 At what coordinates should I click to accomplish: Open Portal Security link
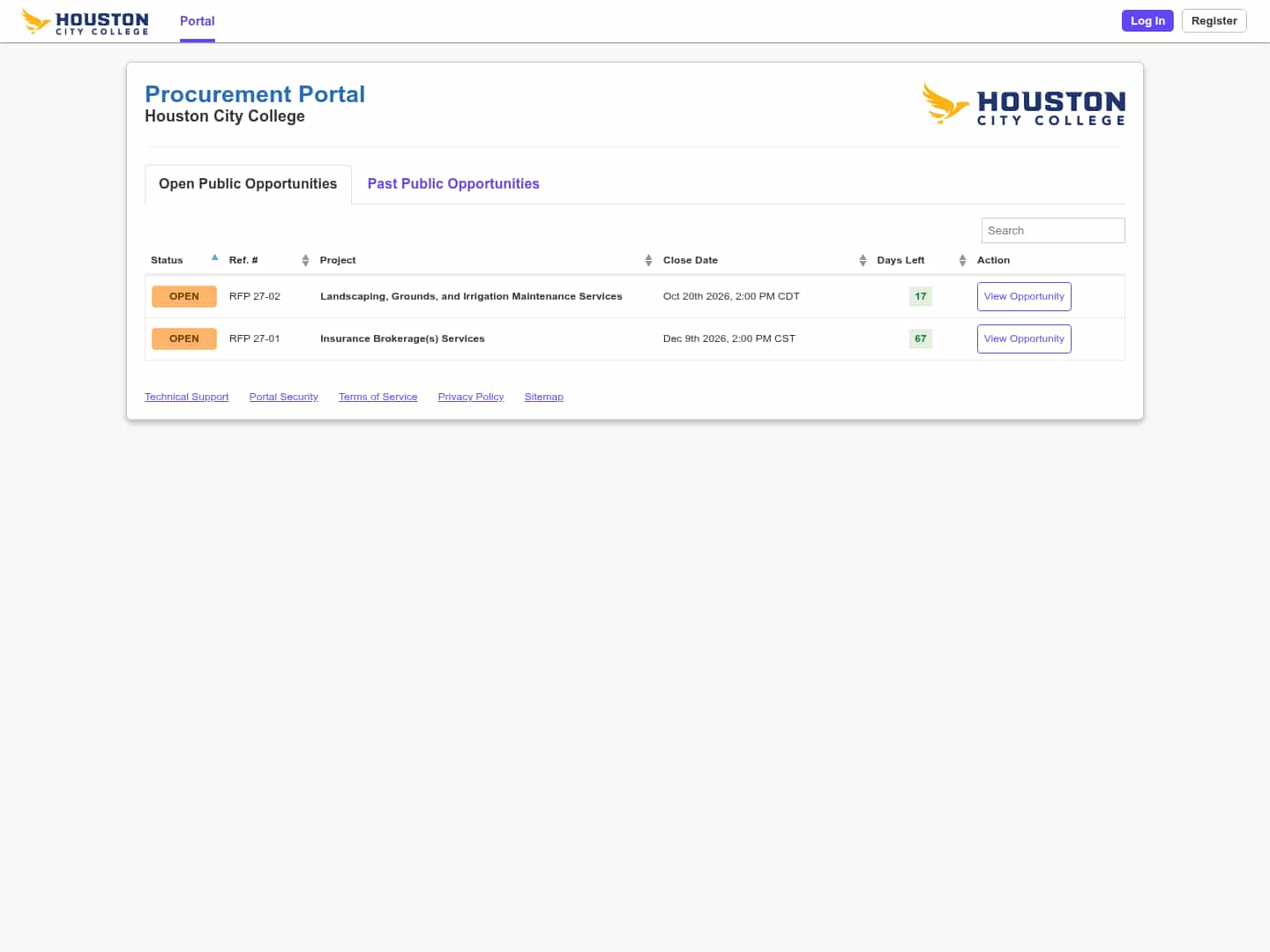[283, 397]
